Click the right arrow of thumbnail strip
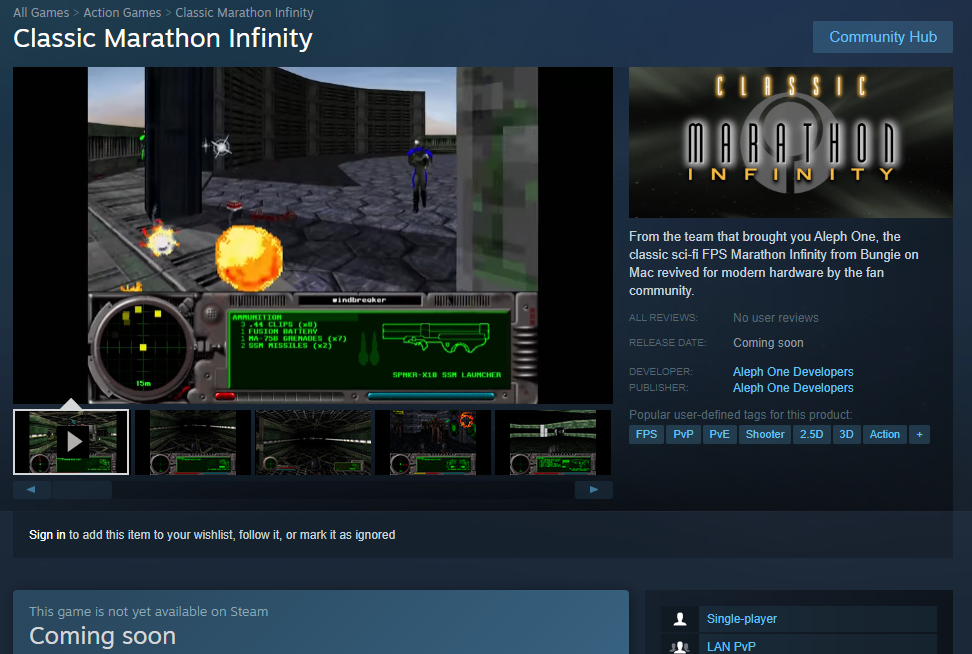The width and height of the screenshot is (972, 654). click(593, 490)
